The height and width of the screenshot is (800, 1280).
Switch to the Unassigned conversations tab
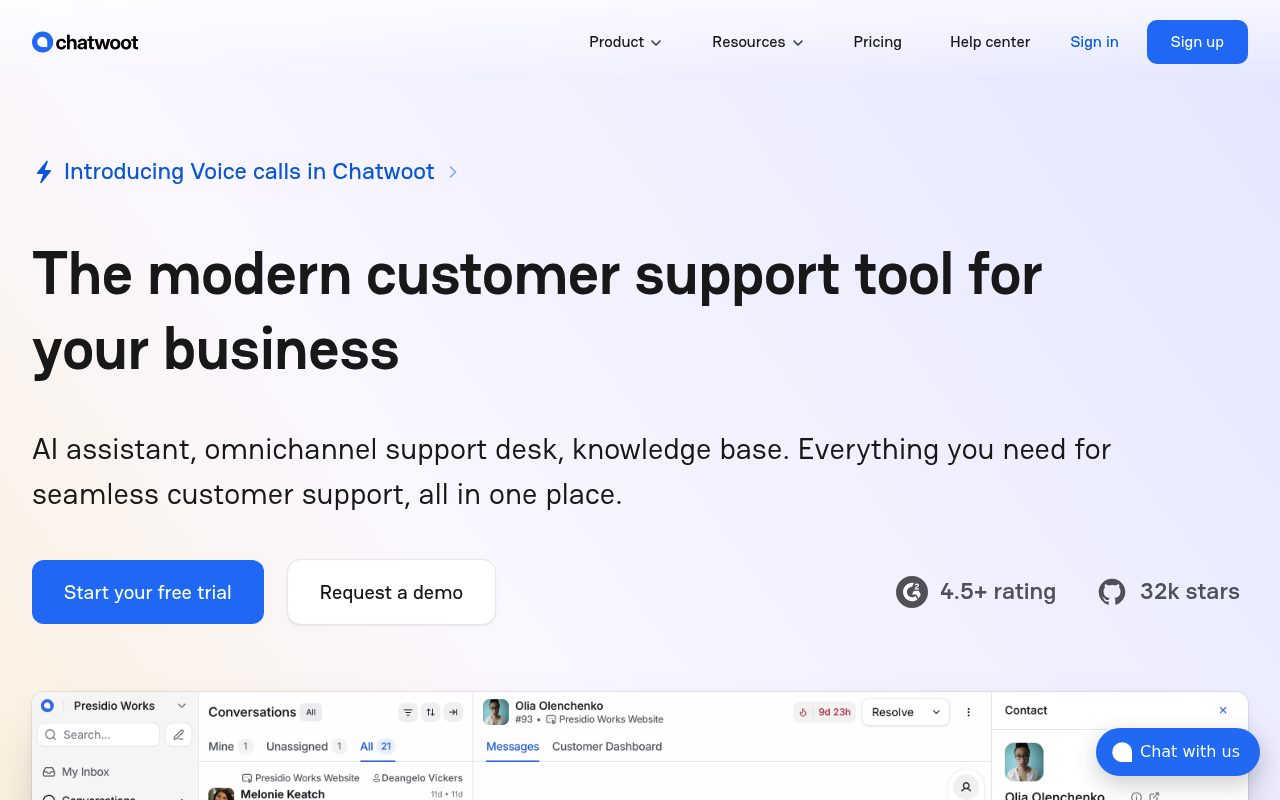click(x=306, y=746)
